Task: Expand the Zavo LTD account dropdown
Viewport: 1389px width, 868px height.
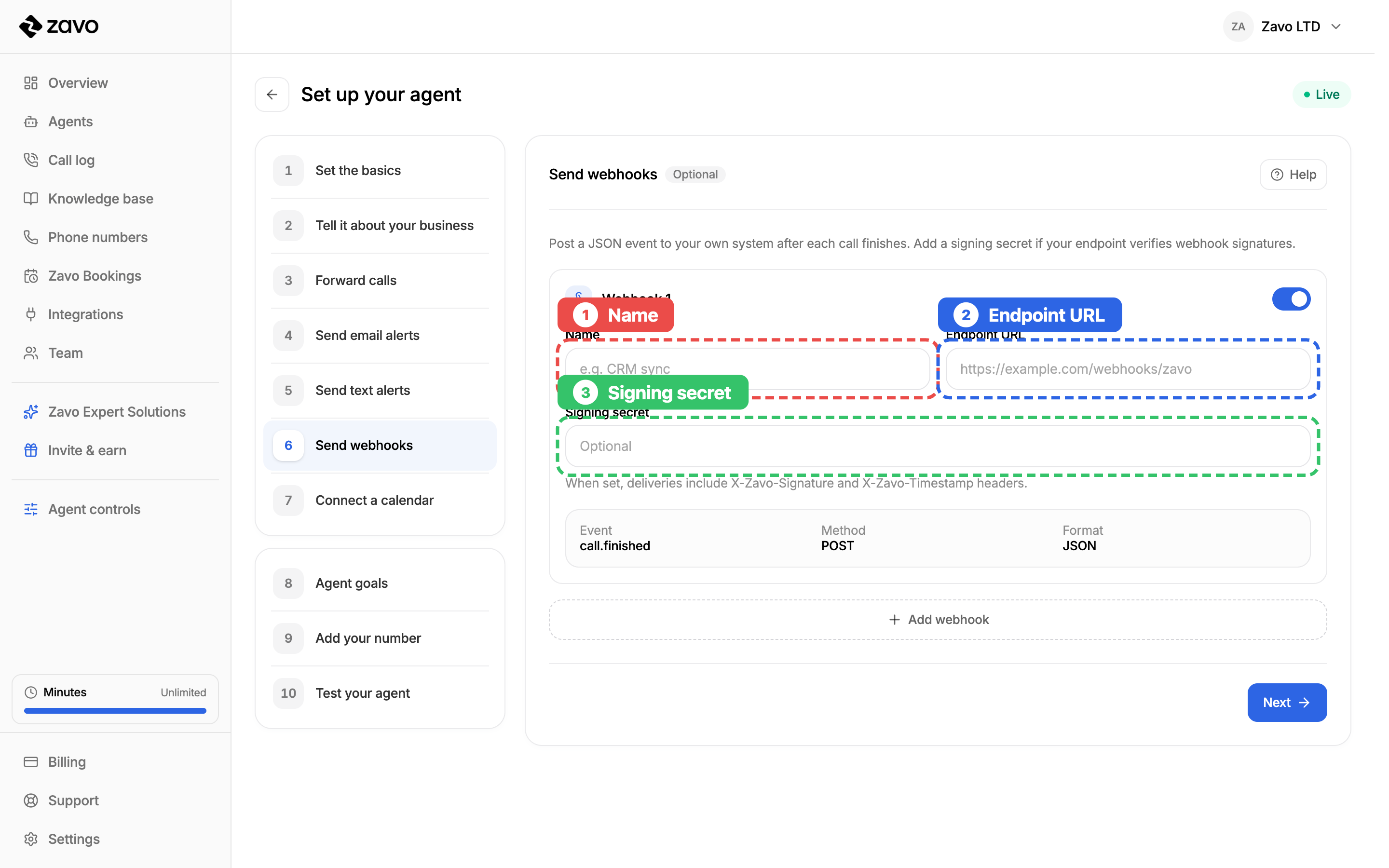Action: click(1336, 27)
